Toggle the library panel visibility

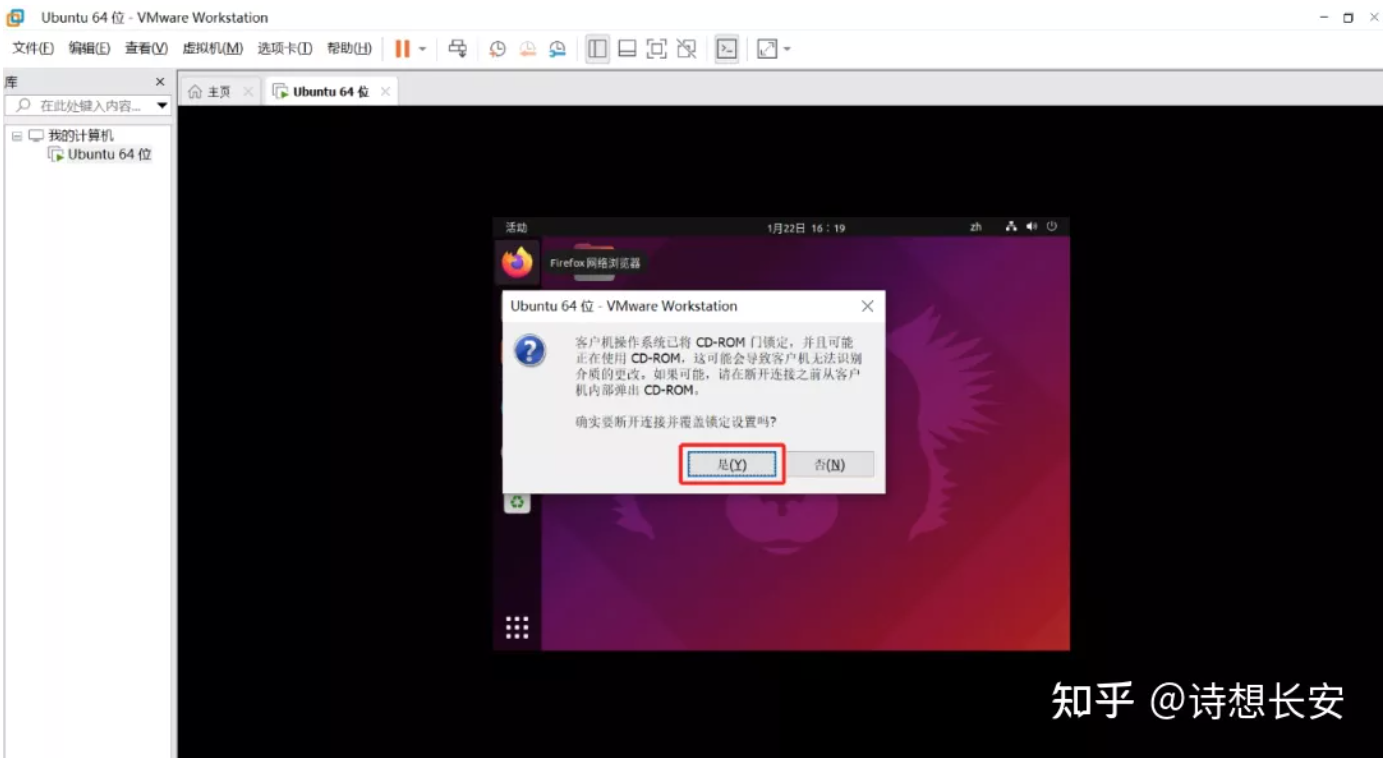tap(597, 47)
